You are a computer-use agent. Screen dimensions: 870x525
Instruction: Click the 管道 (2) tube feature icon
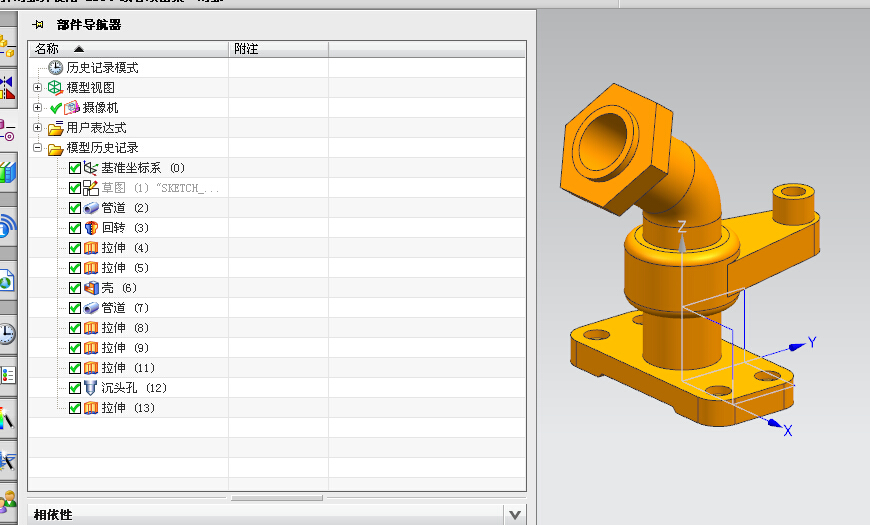point(91,208)
